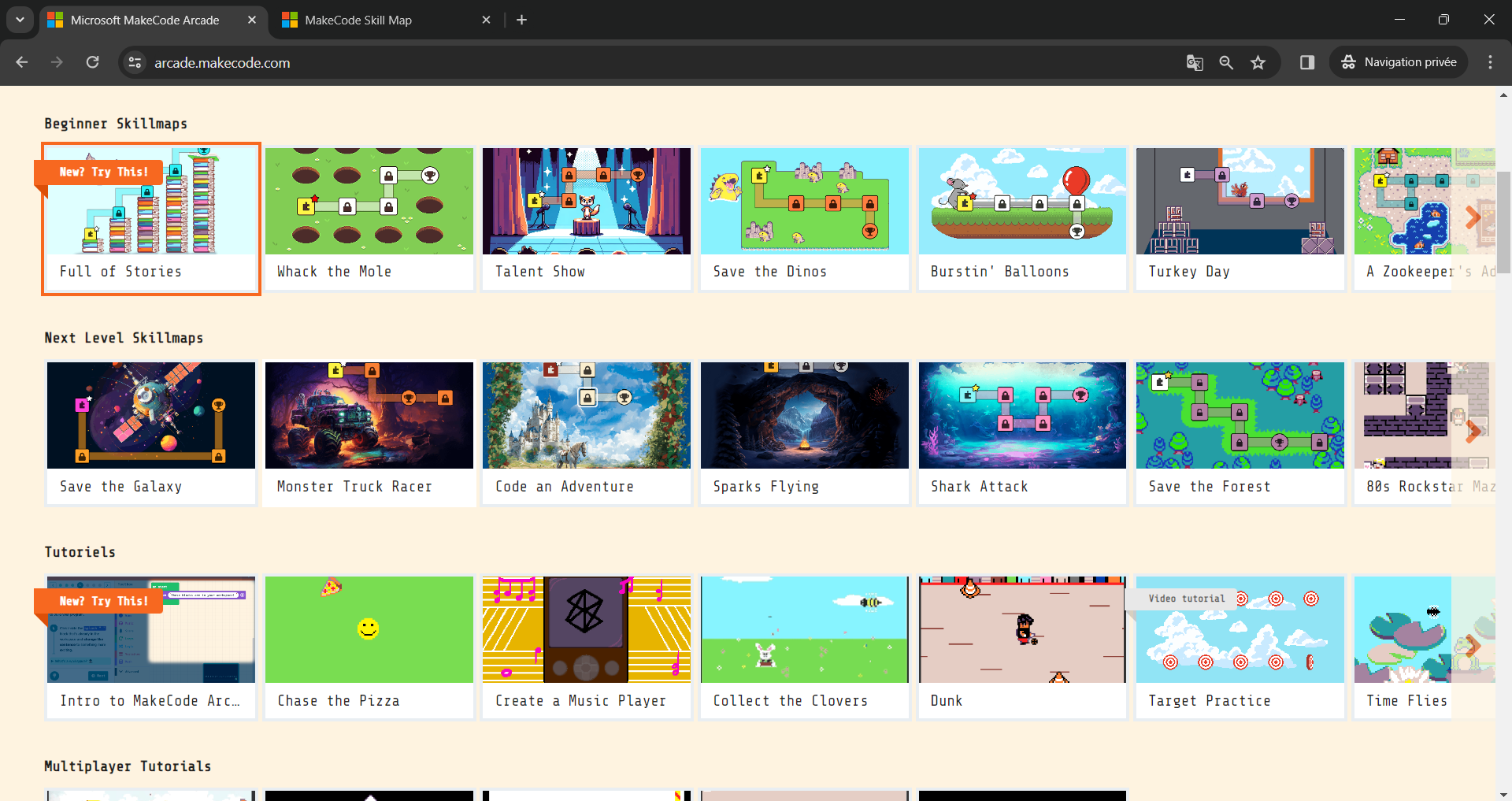Bookmark this page with the star icon
This screenshot has width=1512, height=801.
pos(1258,62)
